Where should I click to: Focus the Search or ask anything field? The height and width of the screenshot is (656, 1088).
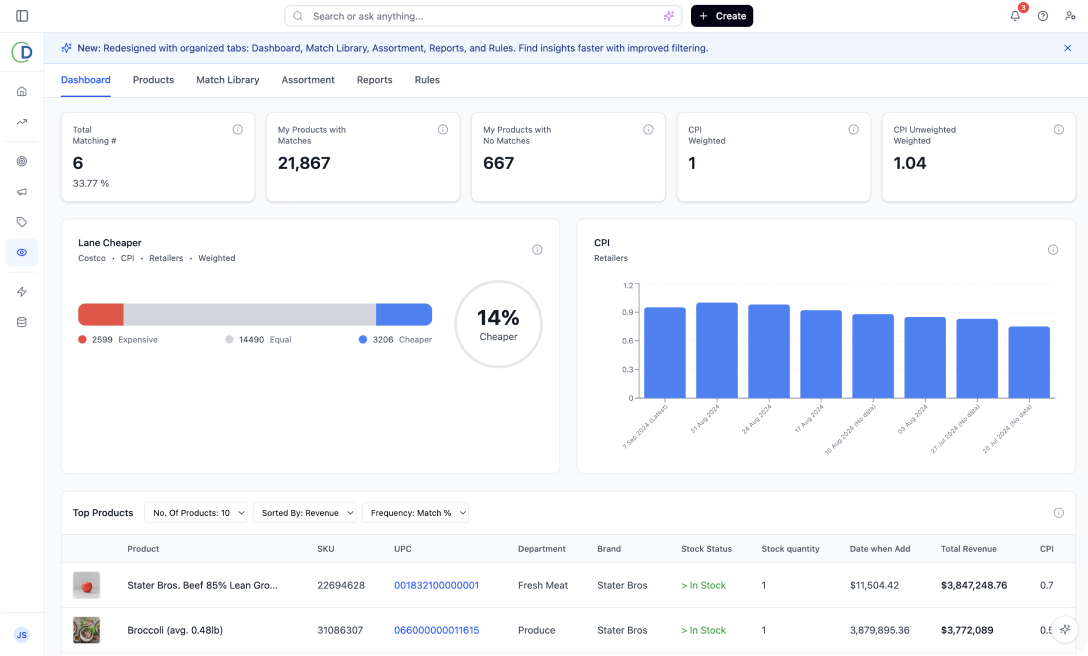coord(480,16)
